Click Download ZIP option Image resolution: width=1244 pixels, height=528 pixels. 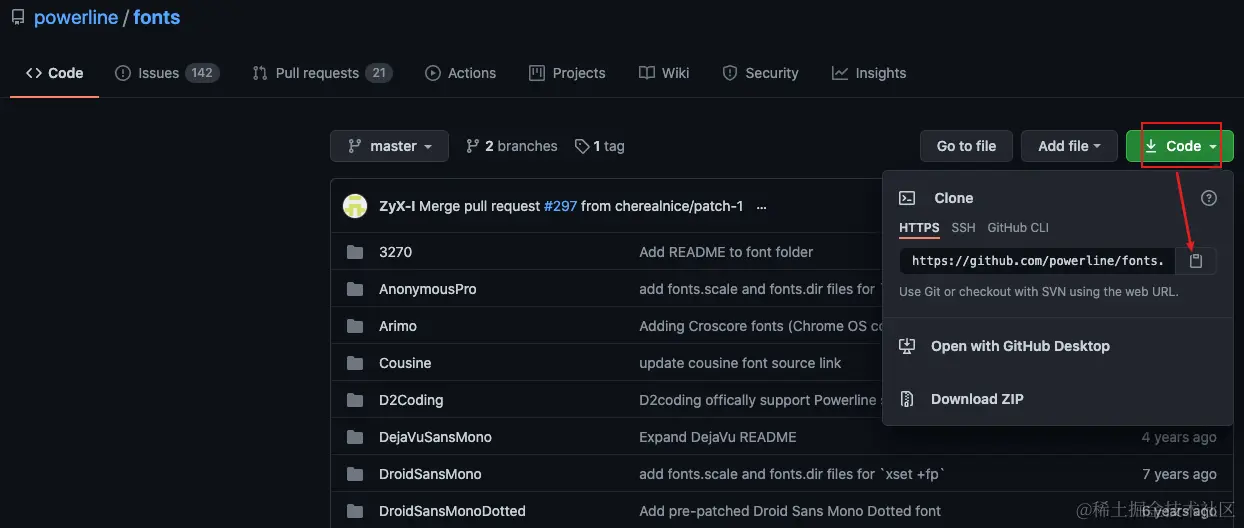(976, 399)
